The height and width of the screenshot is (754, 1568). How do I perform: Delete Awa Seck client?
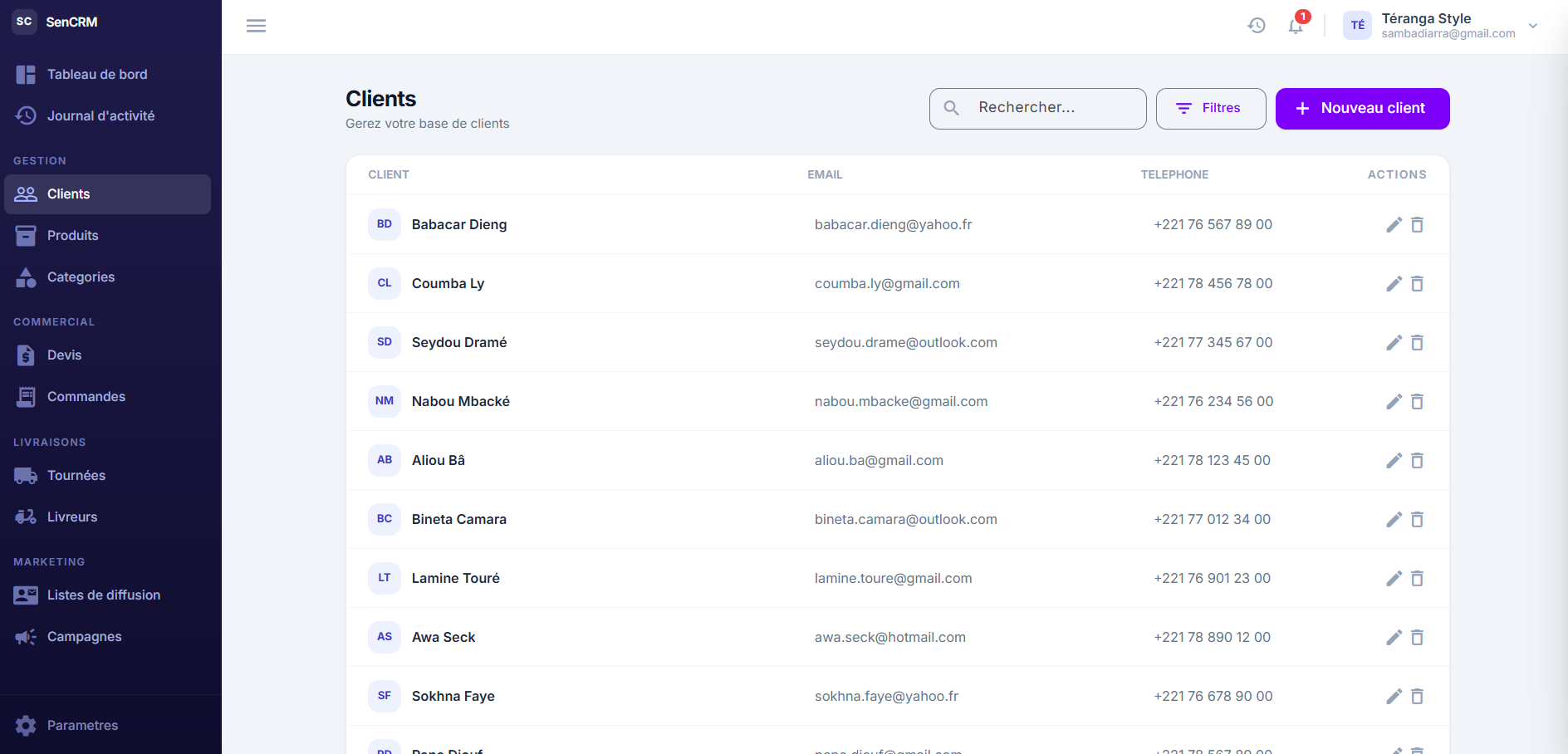[x=1418, y=638]
